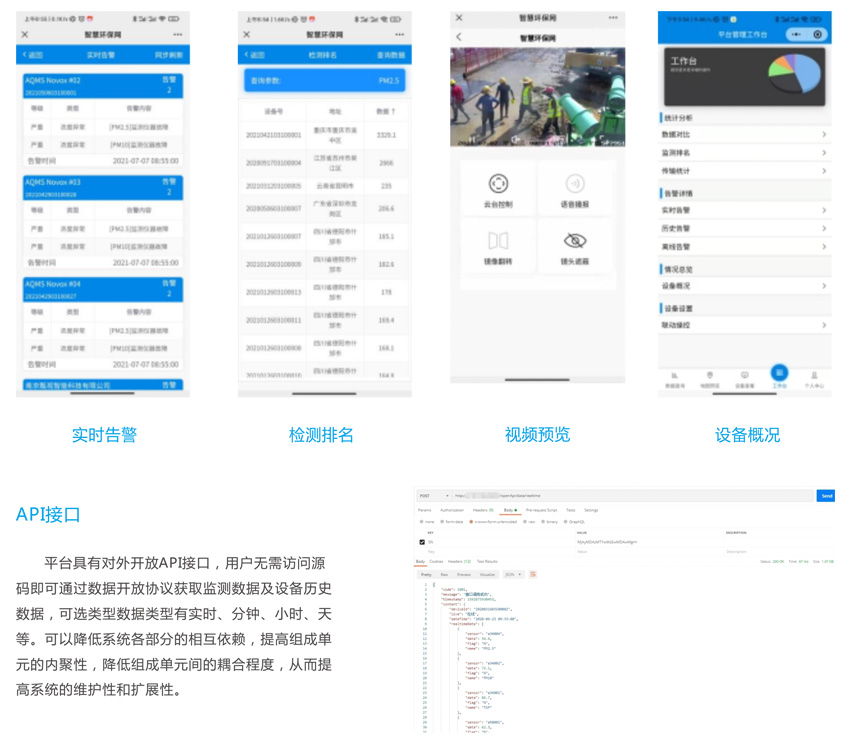Open the JSON format dropdown
850x741 pixels.
513,574
